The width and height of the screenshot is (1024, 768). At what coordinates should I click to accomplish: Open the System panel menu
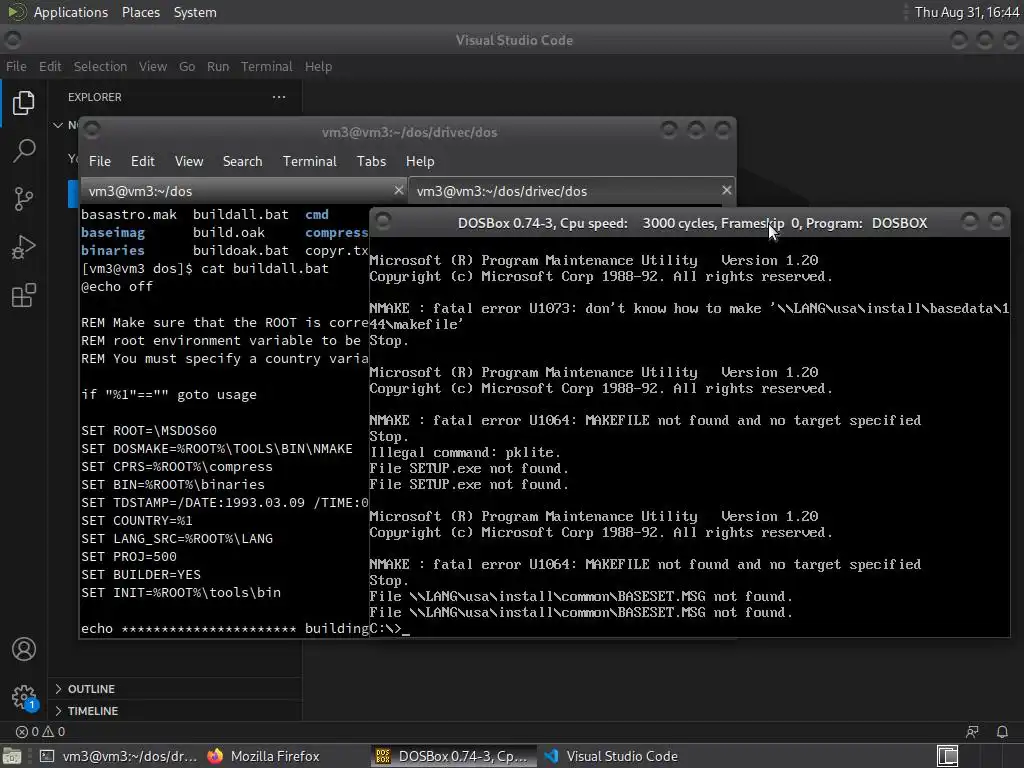pyautogui.click(x=195, y=12)
